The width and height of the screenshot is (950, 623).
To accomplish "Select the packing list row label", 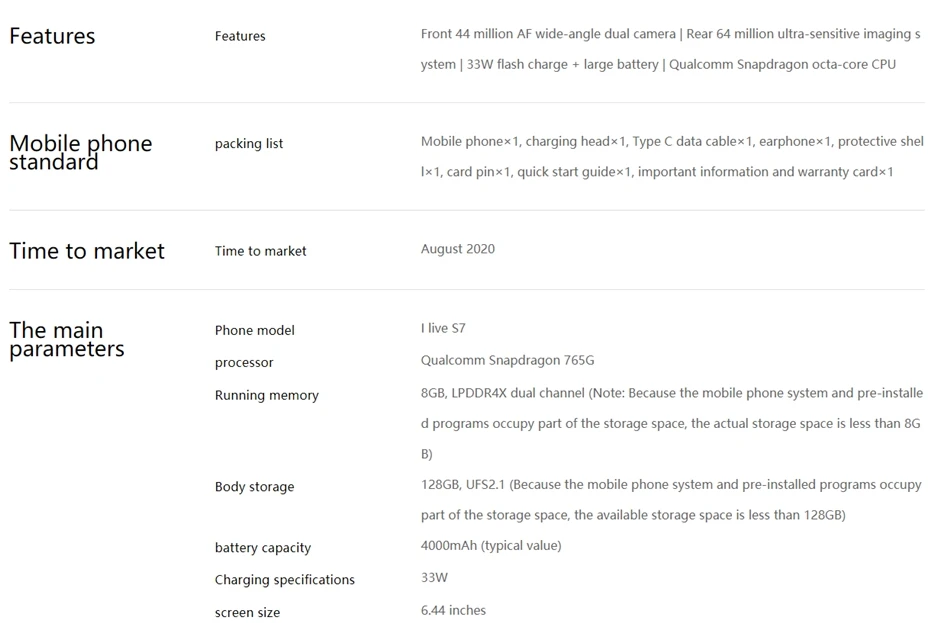I will pos(249,144).
